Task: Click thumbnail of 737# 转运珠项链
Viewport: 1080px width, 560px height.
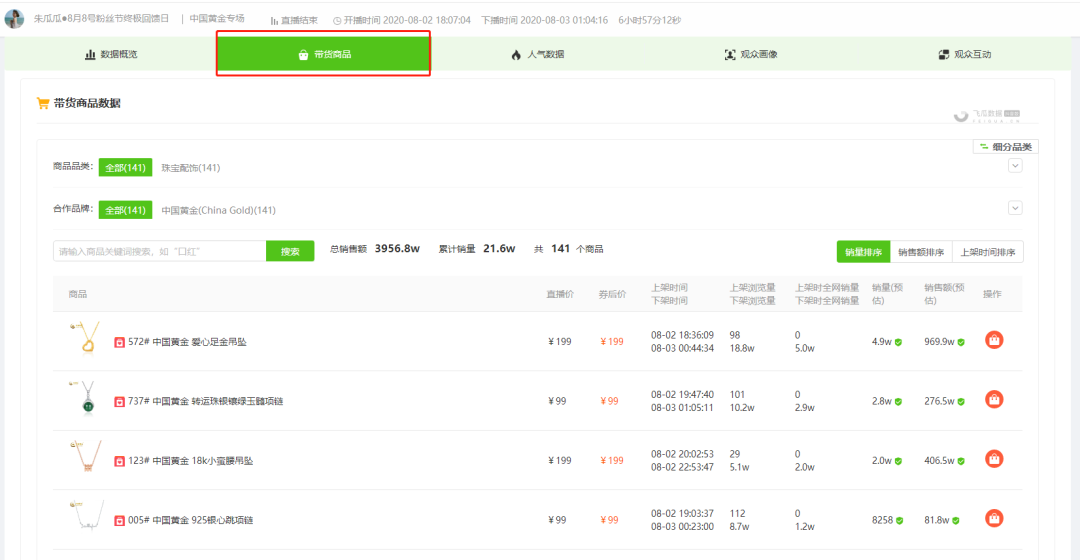Action: 87,397
